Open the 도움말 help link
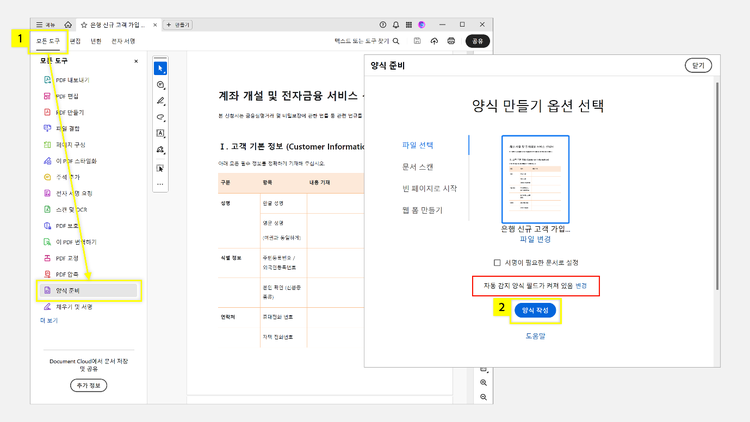This screenshot has width=750, height=422. coord(535,336)
